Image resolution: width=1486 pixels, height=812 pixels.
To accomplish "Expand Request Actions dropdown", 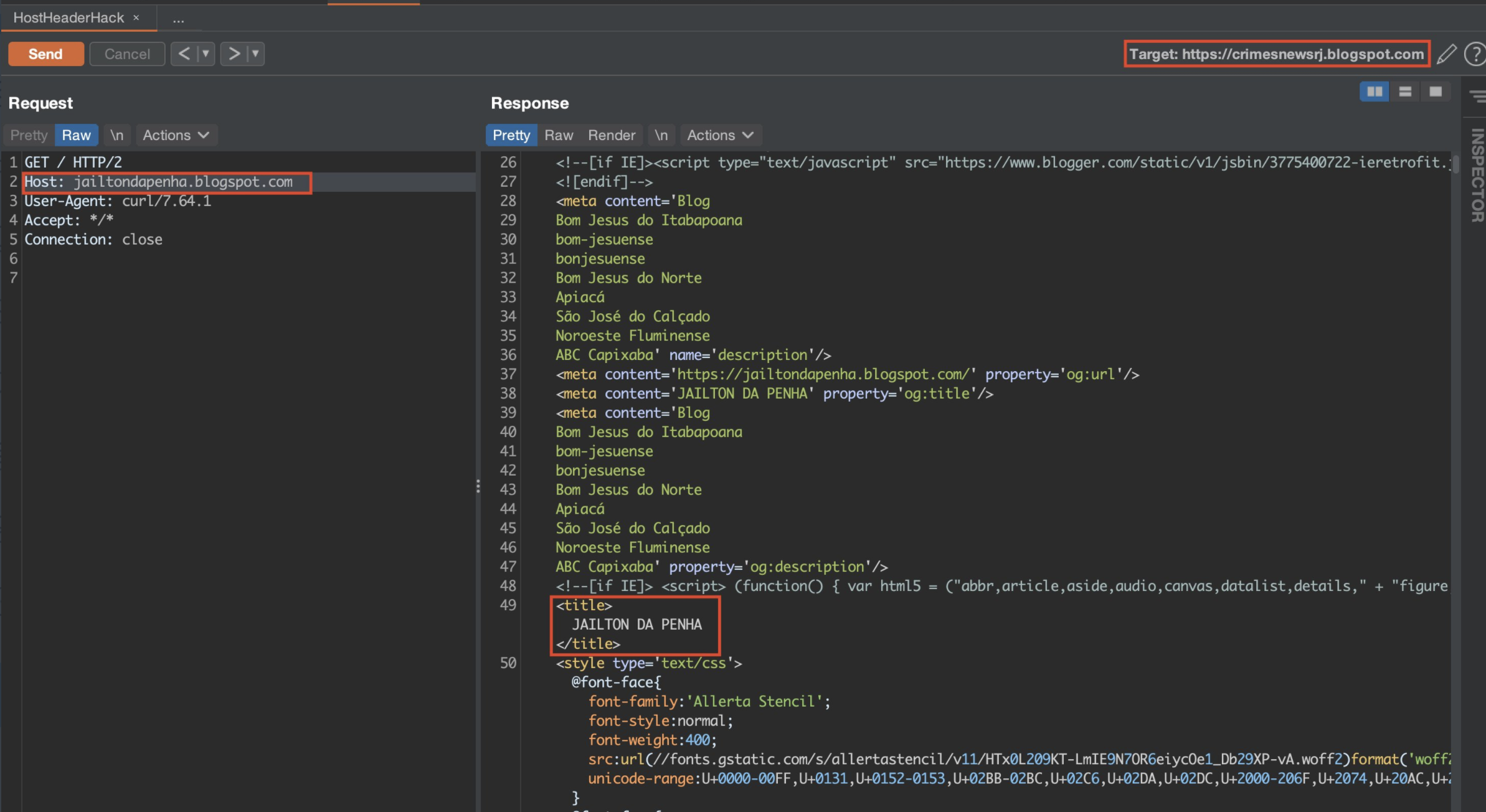I will pos(176,135).
